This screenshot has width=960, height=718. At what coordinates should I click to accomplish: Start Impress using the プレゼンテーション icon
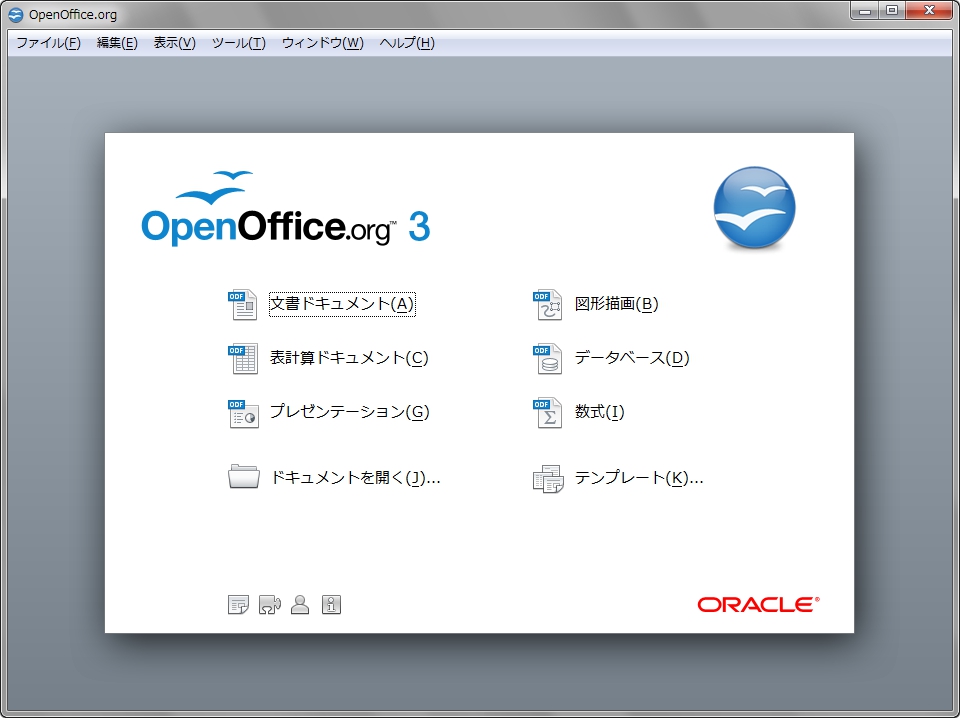[x=241, y=412]
